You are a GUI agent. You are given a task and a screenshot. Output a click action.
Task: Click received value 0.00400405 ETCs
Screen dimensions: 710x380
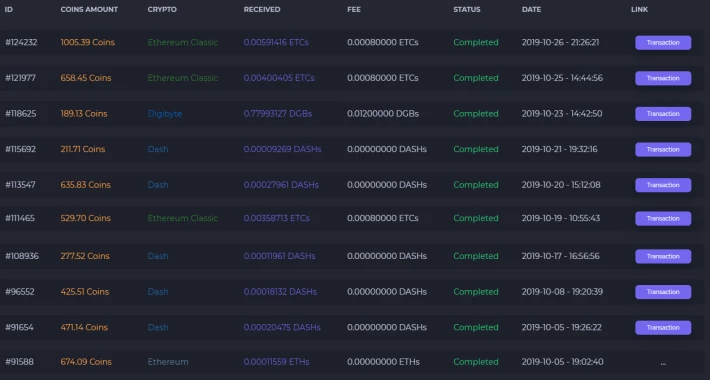[279, 78]
